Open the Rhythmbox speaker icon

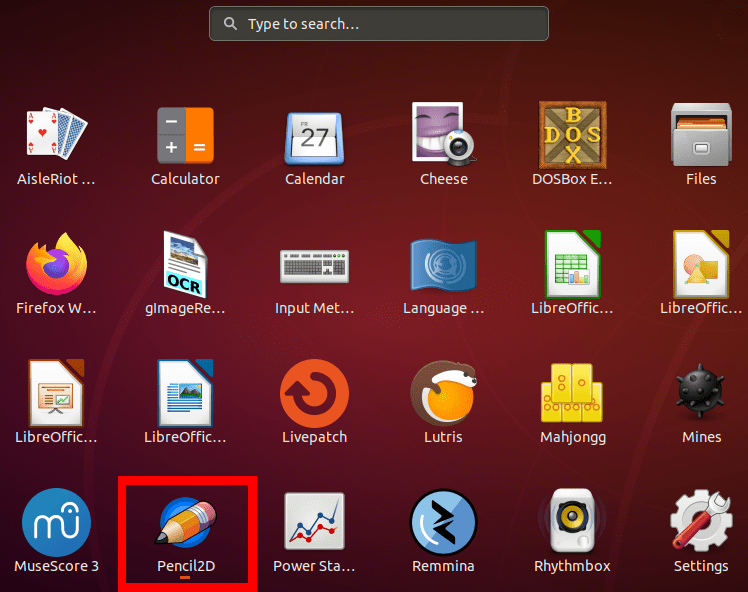pos(572,520)
